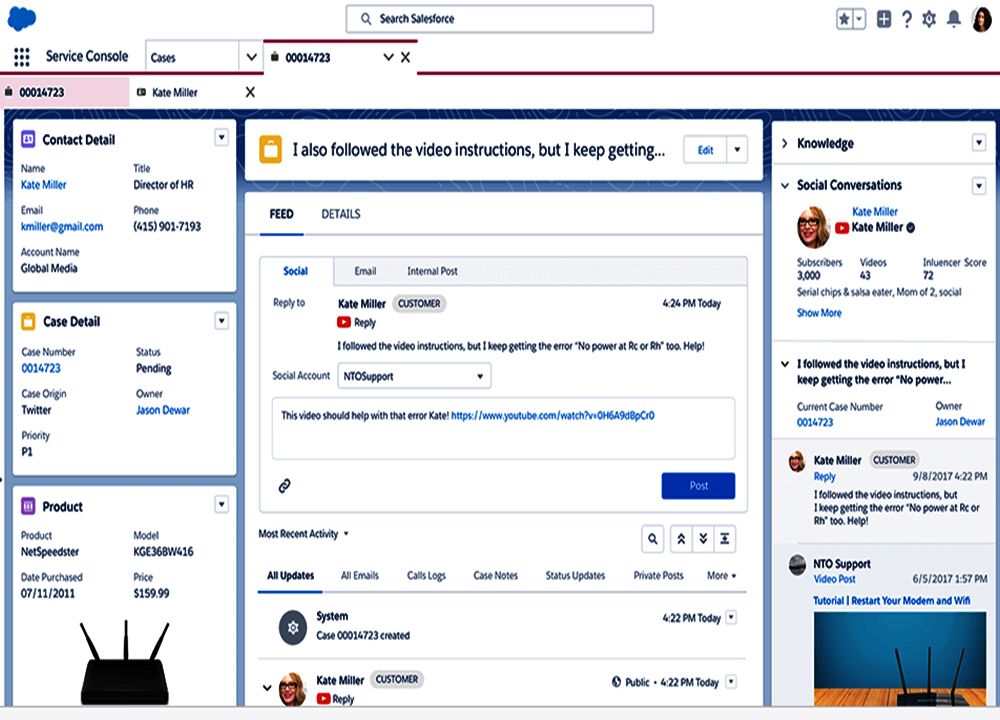Switch to the Internal Post tab
The height and width of the screenshot is (720, 1000).
(x=432, y=271)
